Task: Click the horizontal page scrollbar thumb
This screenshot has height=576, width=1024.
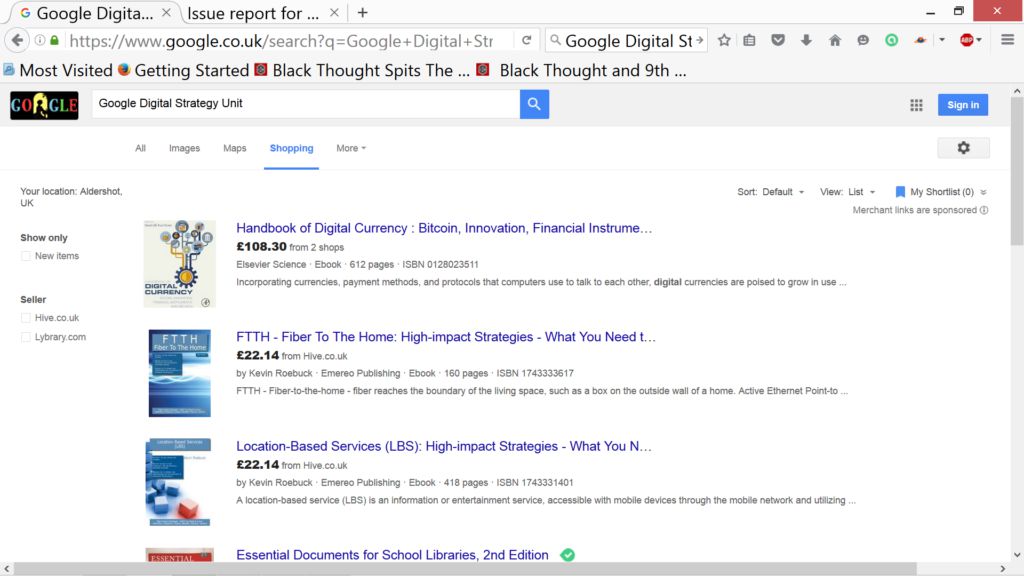Action: pyautogui.click(x=465, y=569)
